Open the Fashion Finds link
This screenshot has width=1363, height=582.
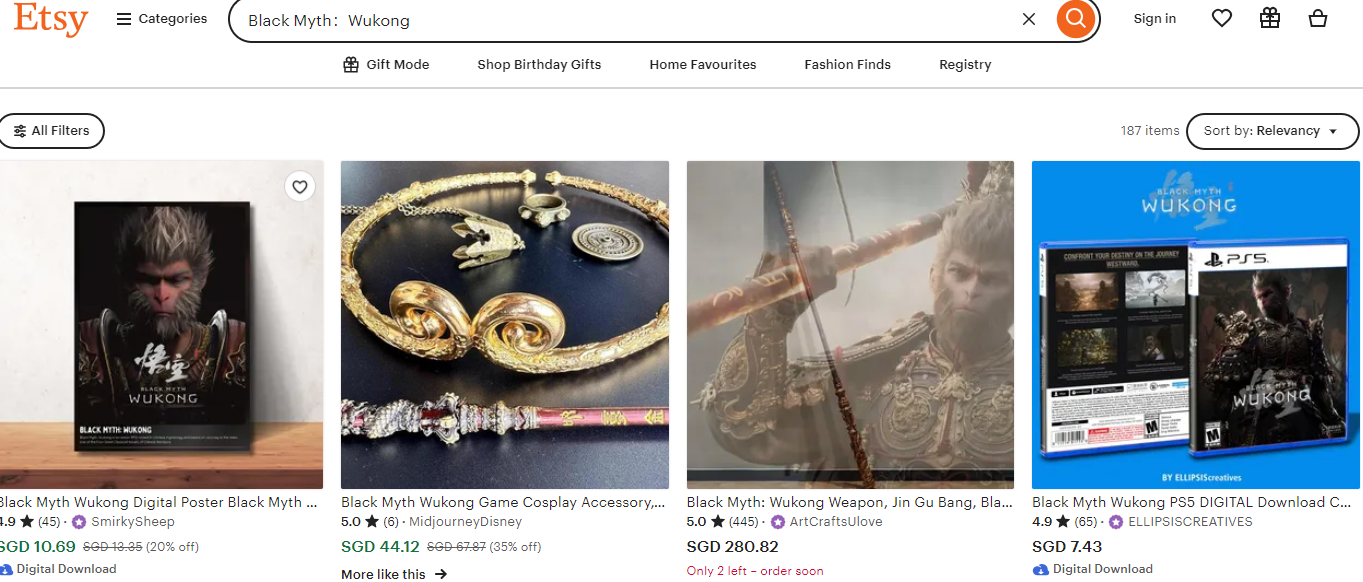(x=847, y=65)
